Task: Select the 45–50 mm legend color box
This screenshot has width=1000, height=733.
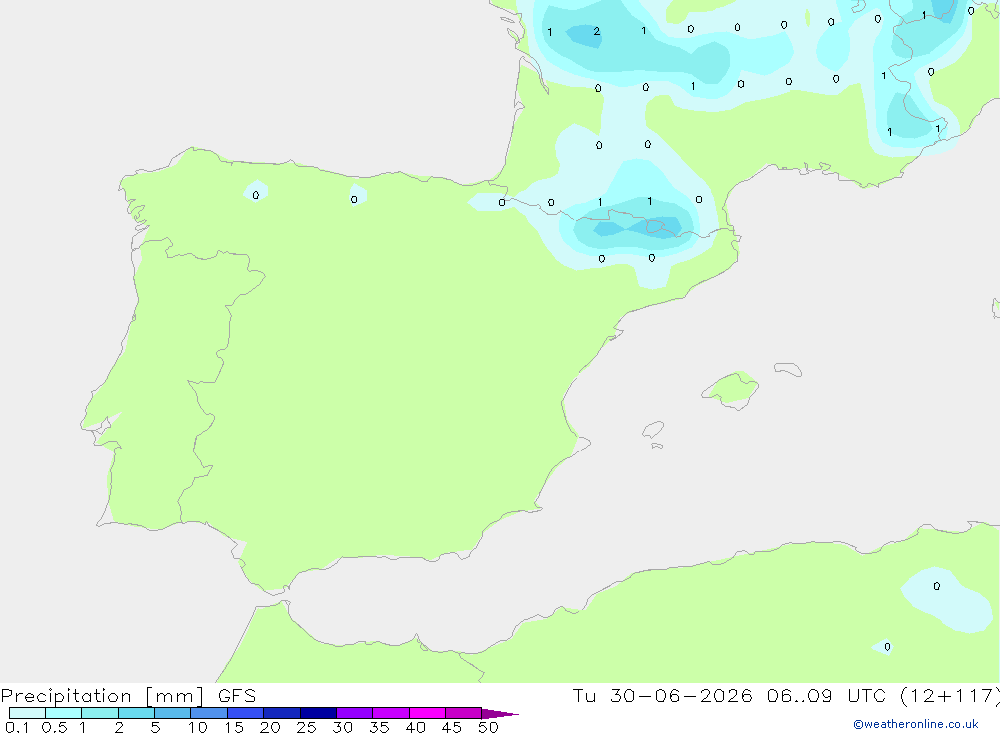Action: click(464, 713)
